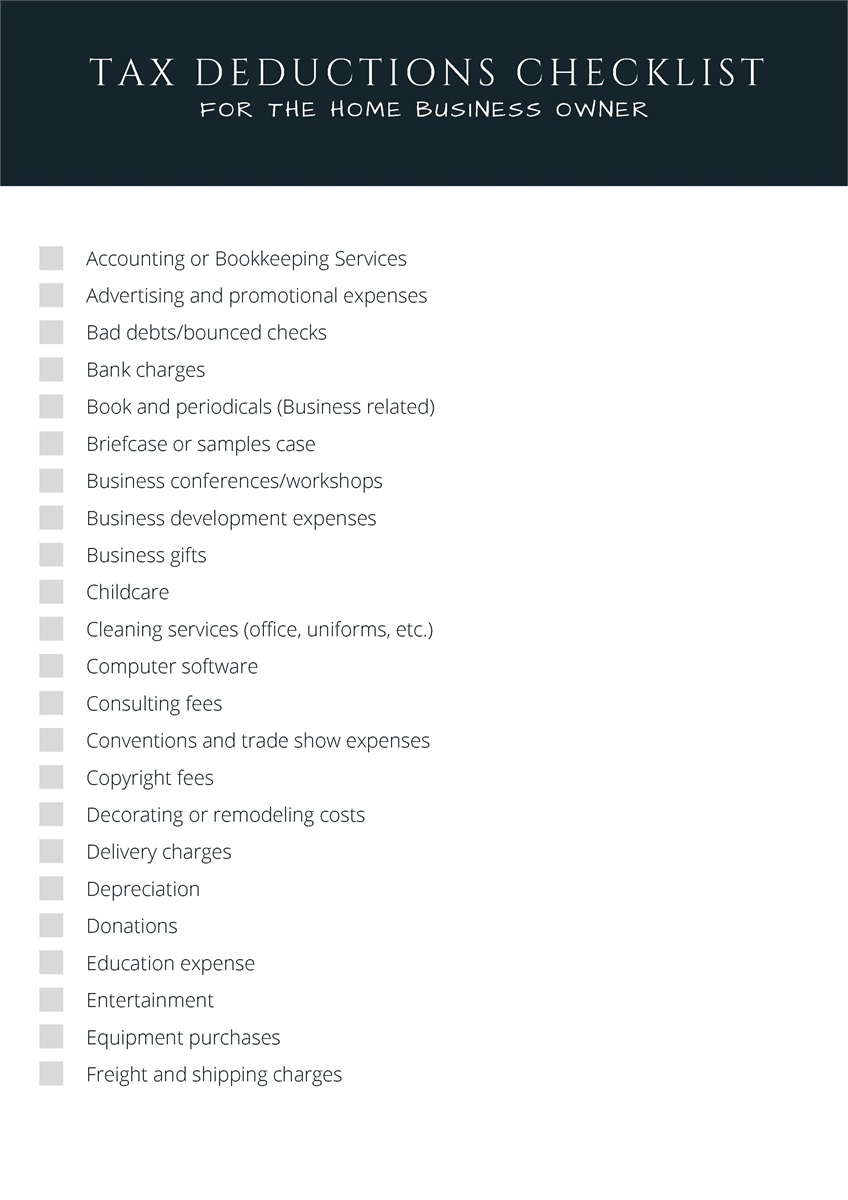This screenshot has width=848, height=1200.
Task: Click the Tax Deductions Checklist title
Action: (x=426, y=72)
